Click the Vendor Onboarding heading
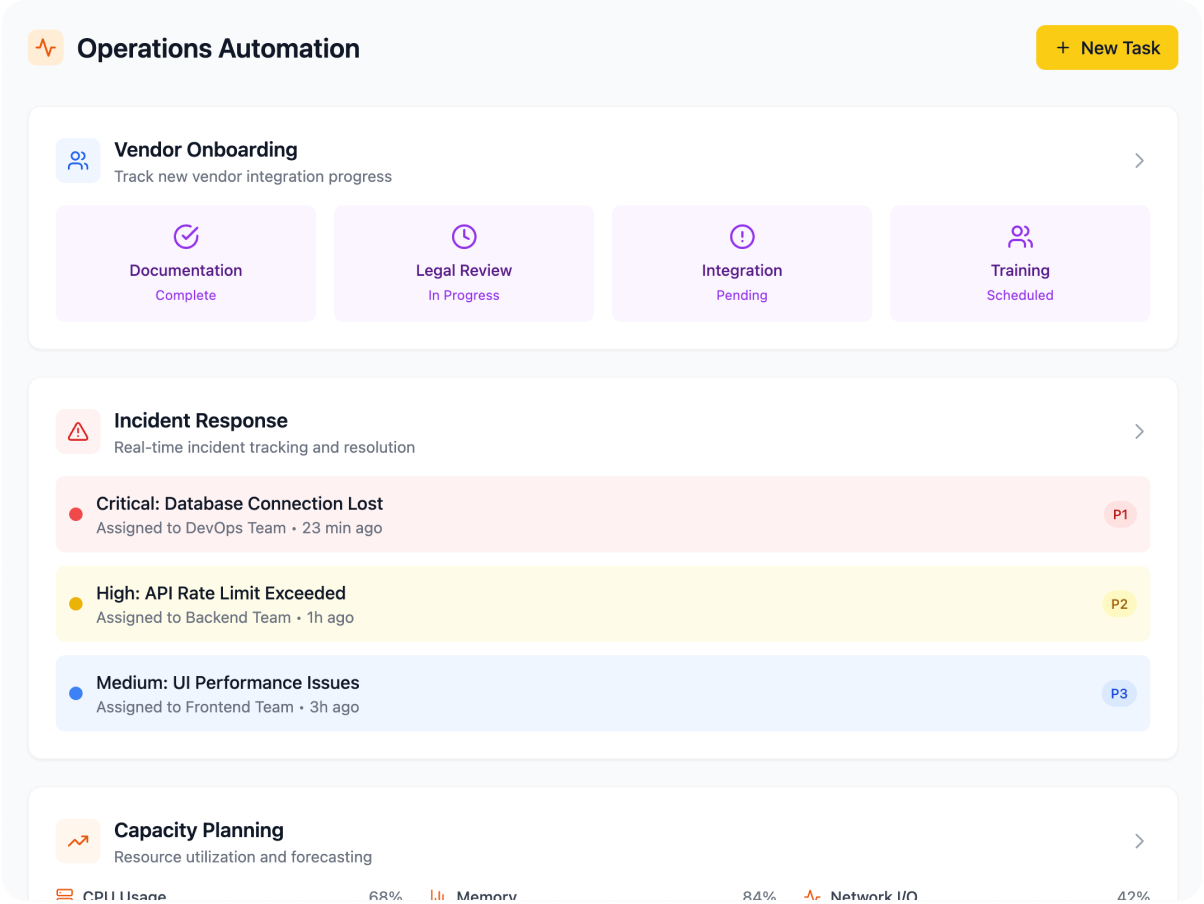 (x=206, y=150)
